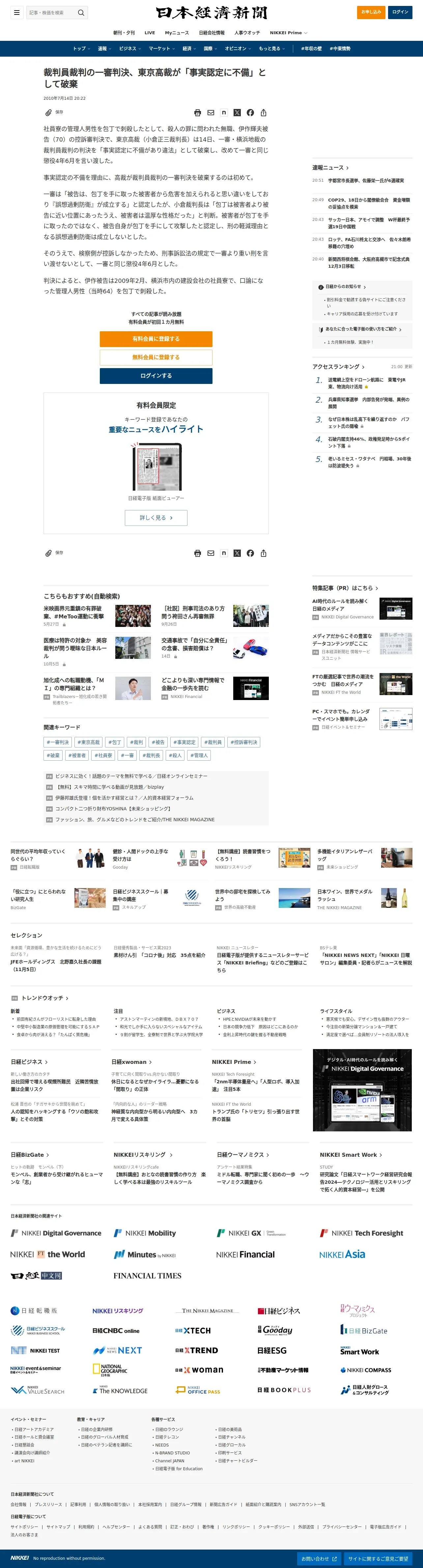Click the magnifier search icon
The width and height of the screenshot is (423, 1568).
81,12
